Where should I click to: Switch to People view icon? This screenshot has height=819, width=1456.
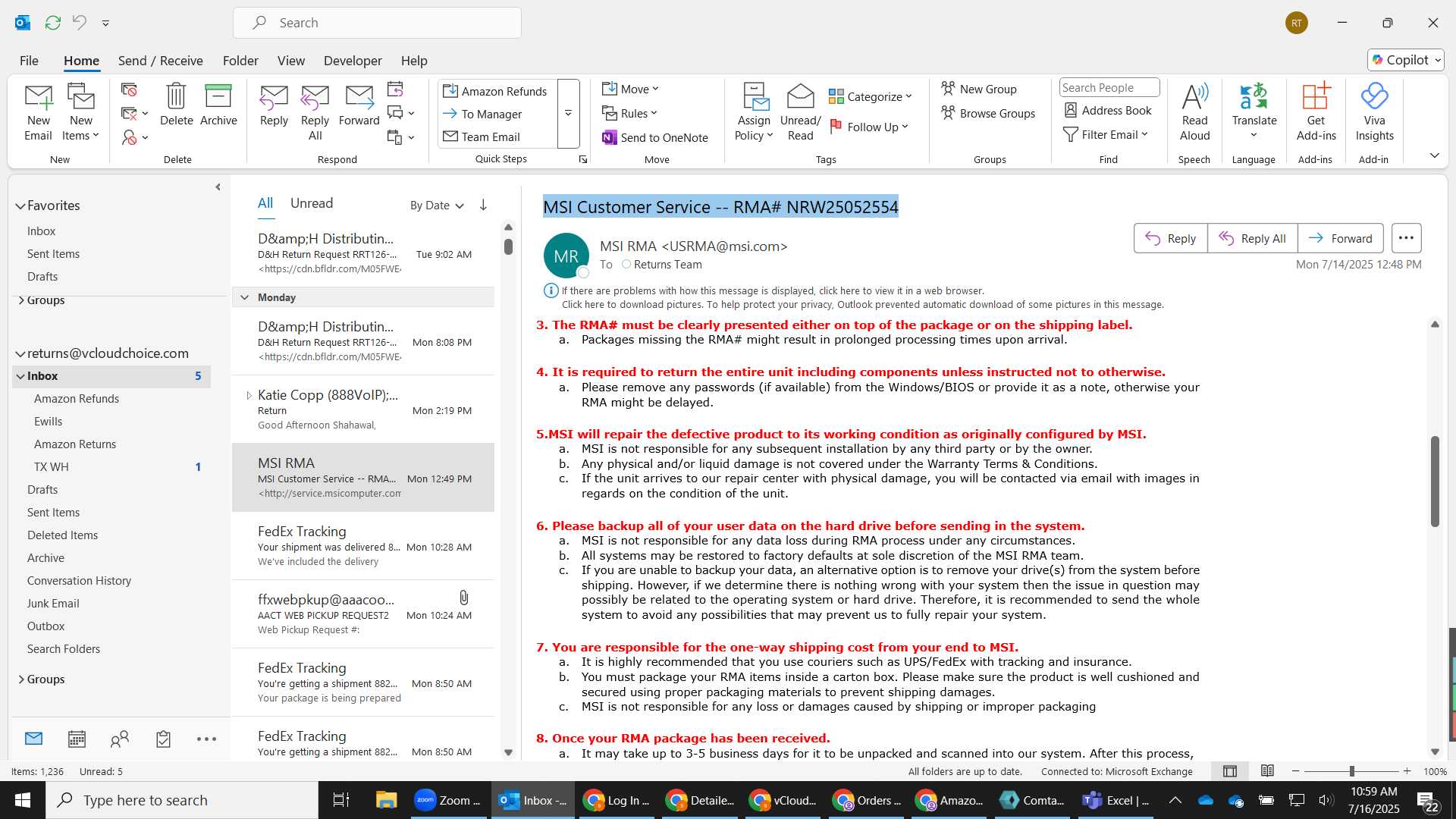(120, 739)
